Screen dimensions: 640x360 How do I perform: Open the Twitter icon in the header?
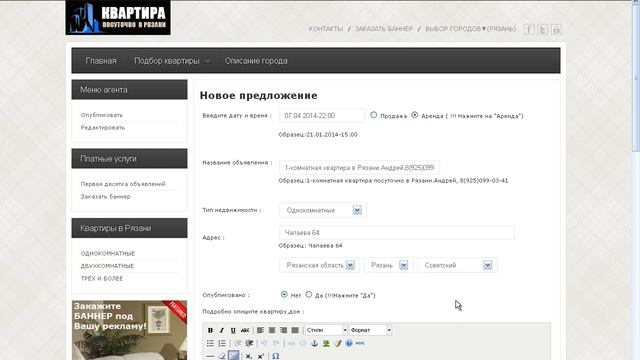(x=542, y=29)
